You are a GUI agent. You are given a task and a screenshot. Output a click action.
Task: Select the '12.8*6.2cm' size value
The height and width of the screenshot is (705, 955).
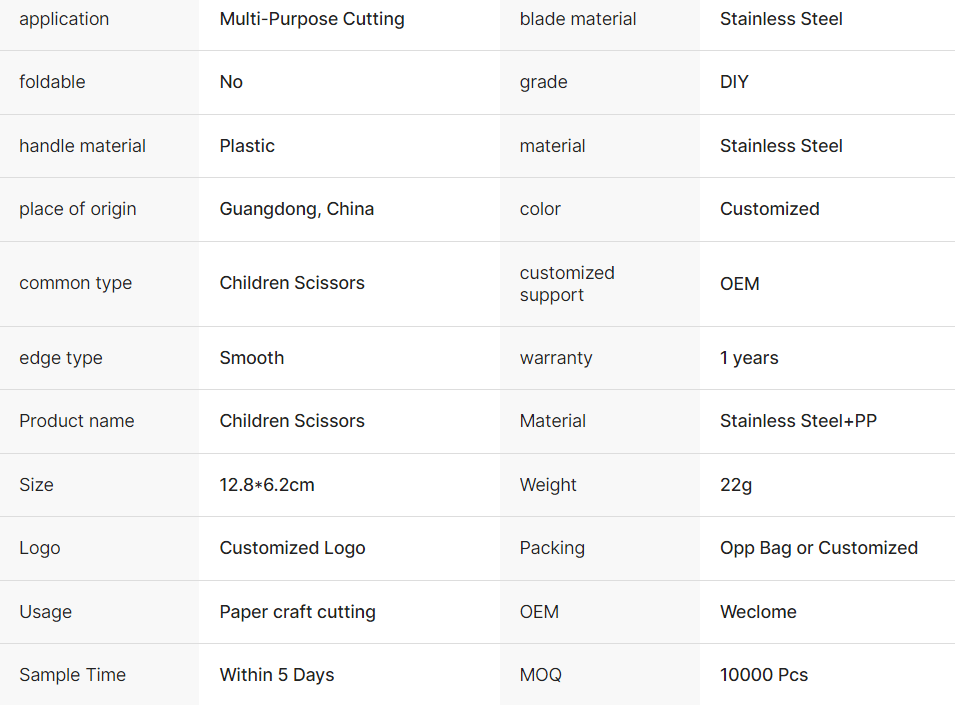267,485
